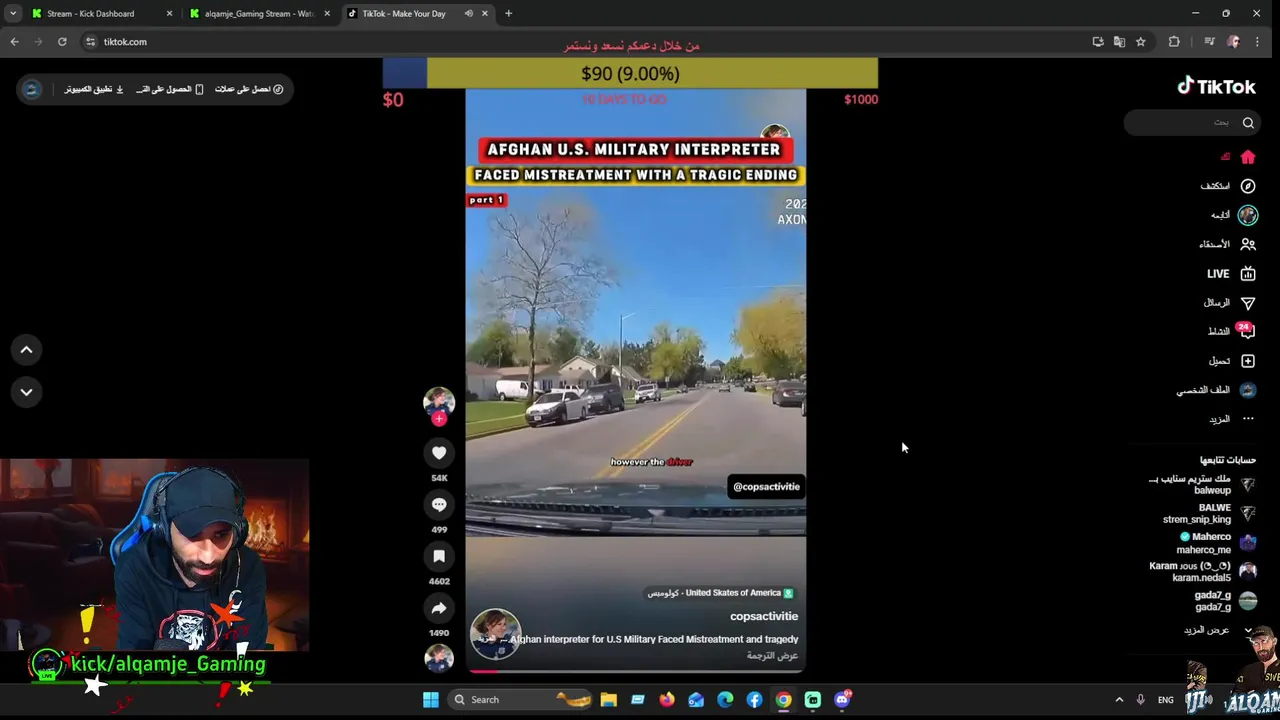Screen dimensions: 1280x720
Task: Click Get Coins button in top pill
Action: (x=249, y=89)
